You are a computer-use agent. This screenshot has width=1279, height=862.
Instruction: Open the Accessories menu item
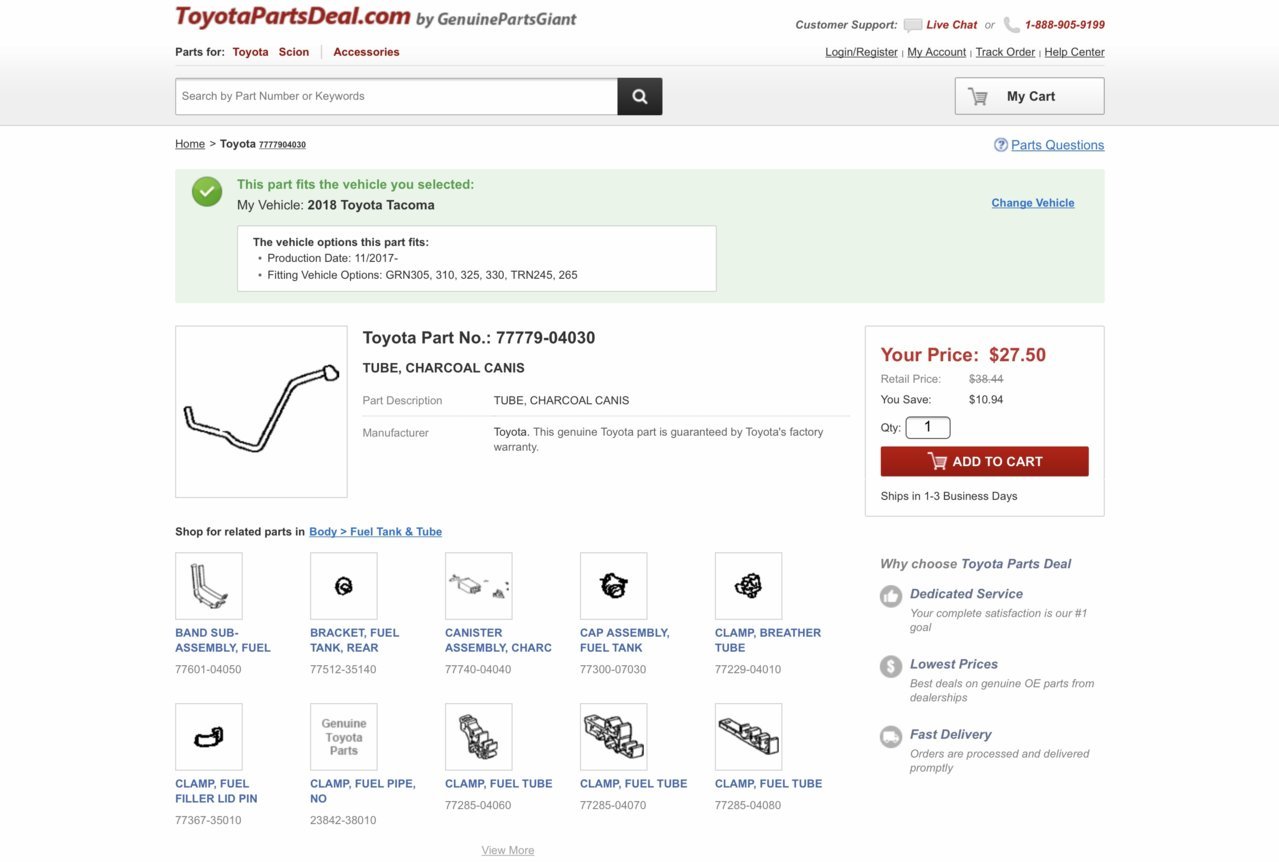(366, 52)
